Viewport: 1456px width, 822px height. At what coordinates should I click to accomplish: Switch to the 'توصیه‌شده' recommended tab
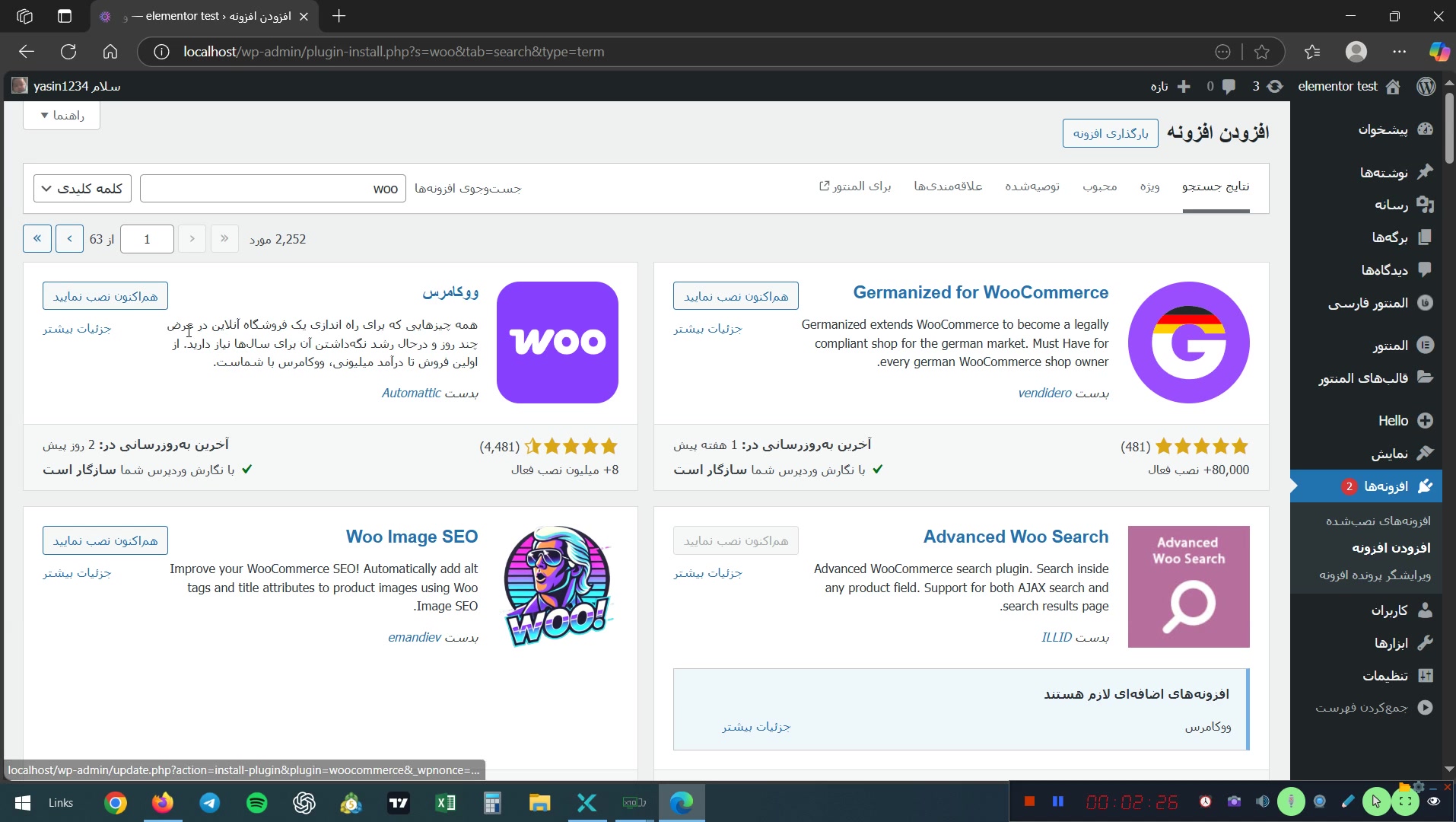click(1032, 187)
